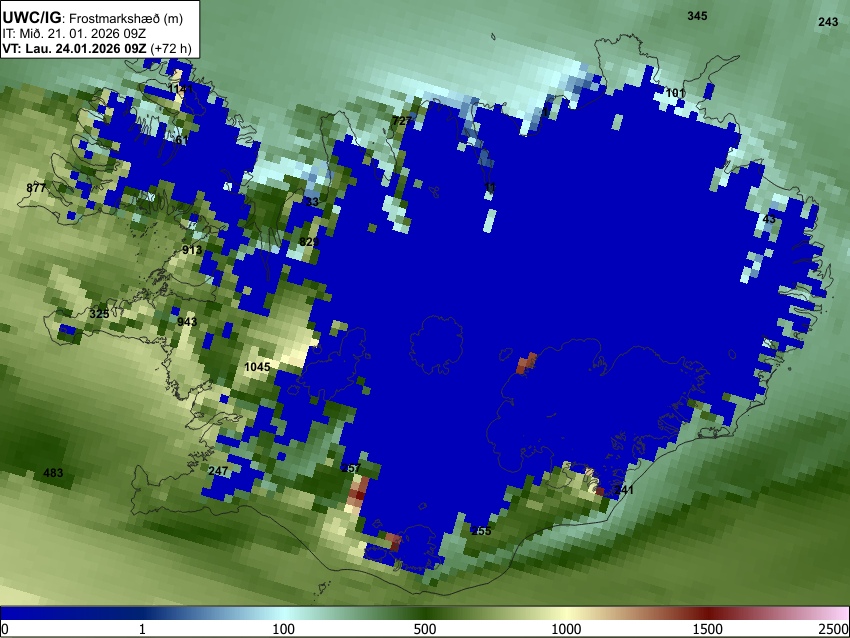Click the legend label 100

tap(284, 629)
